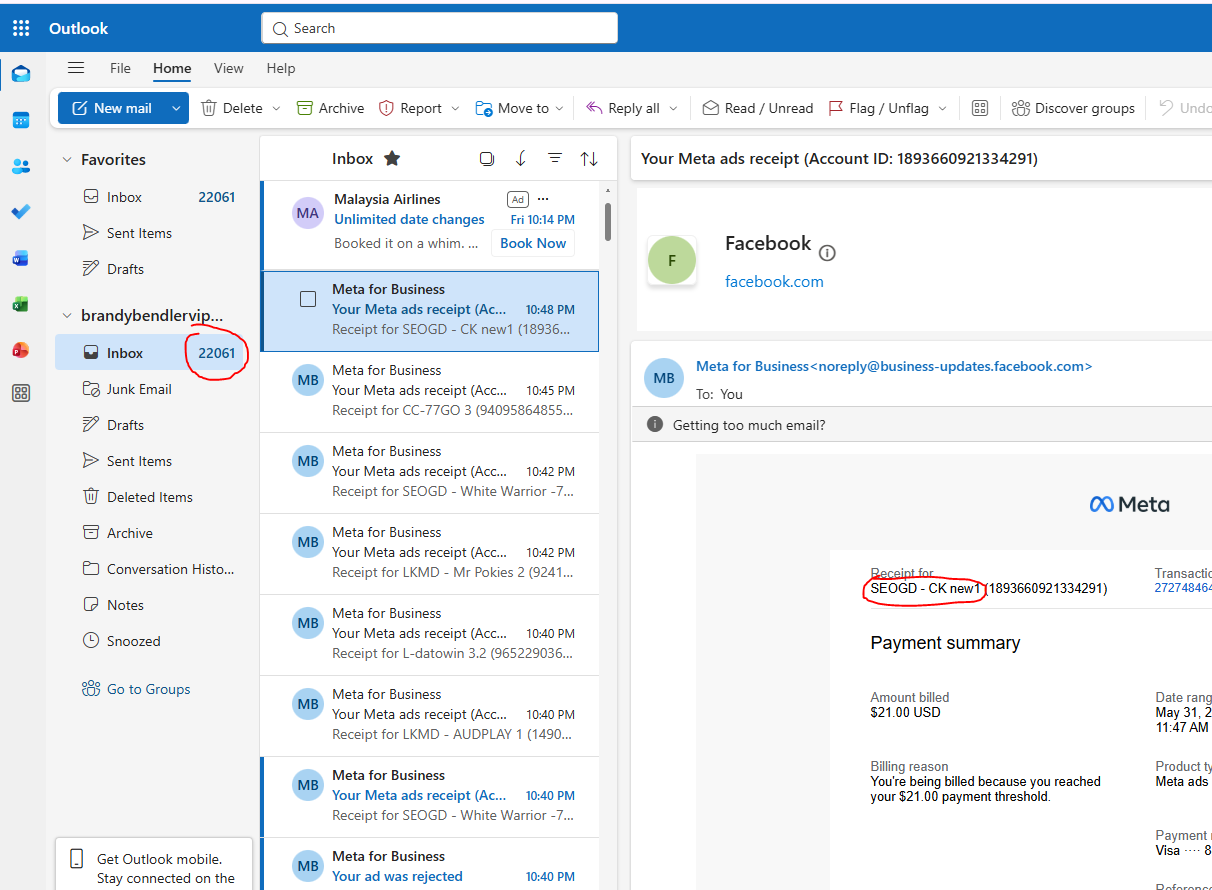The image size is (1212, 890).
Task: Click the Meta for Business sender address
Action: [x=894, y=366]
